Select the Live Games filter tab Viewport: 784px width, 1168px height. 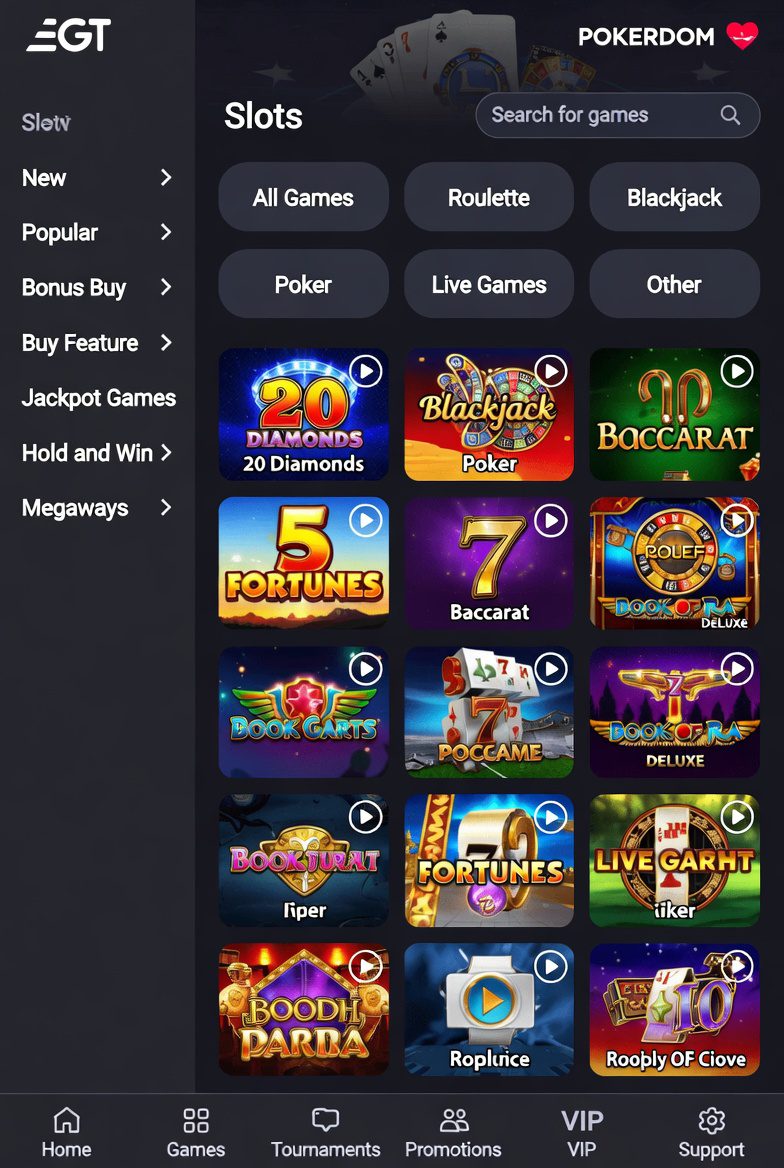489,285
